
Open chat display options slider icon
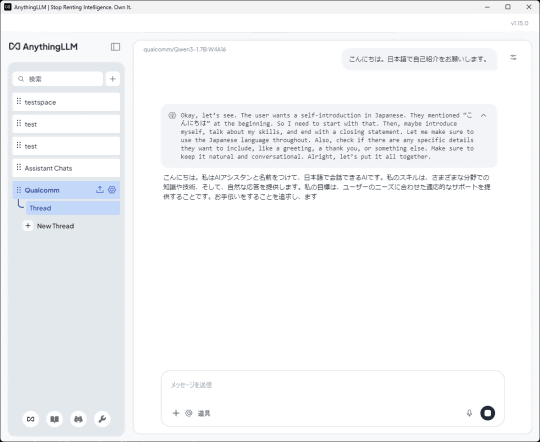(513, 58)
